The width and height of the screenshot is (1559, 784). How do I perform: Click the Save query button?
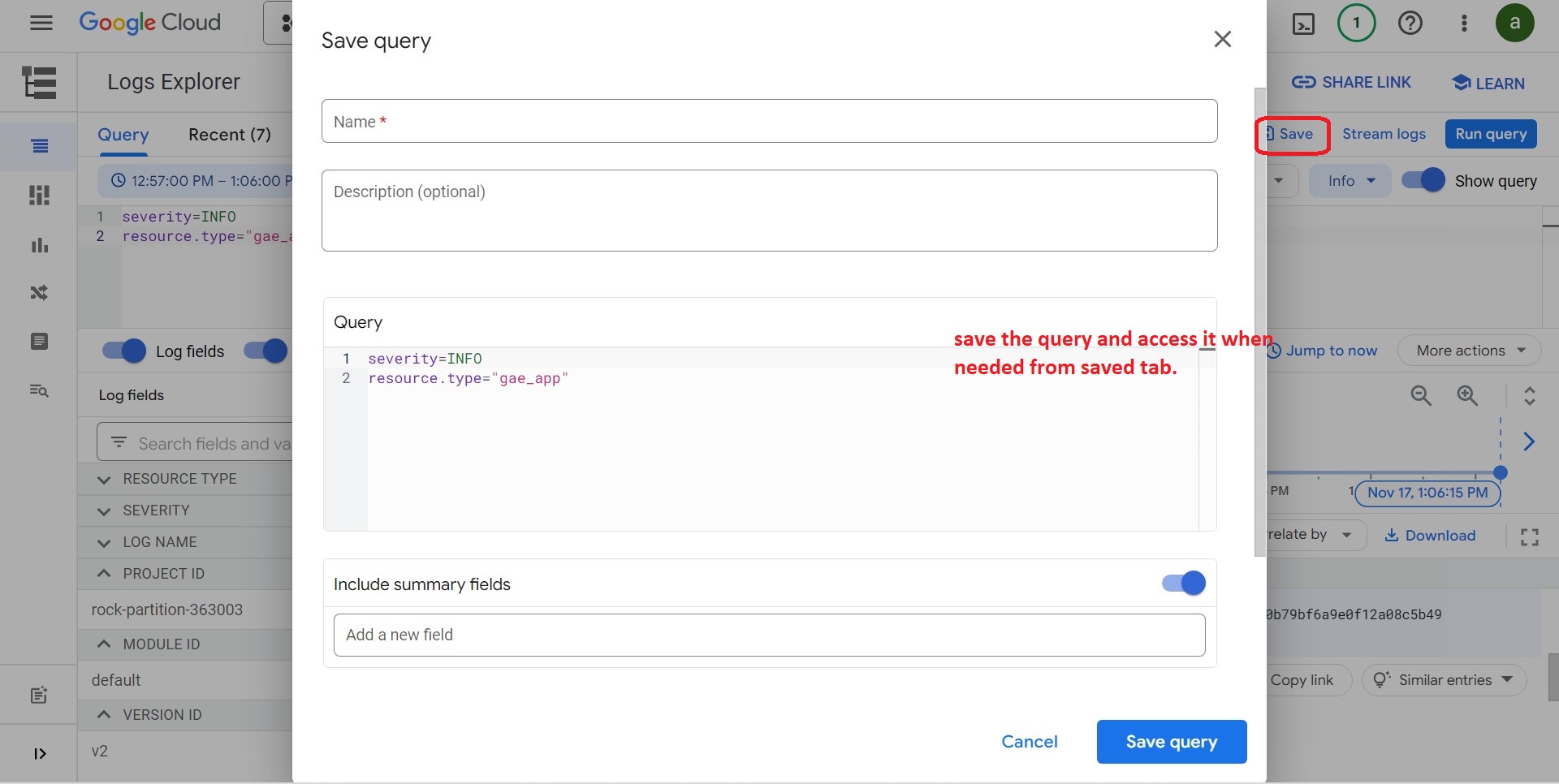pyautogui.click(x=1171, y=742)
